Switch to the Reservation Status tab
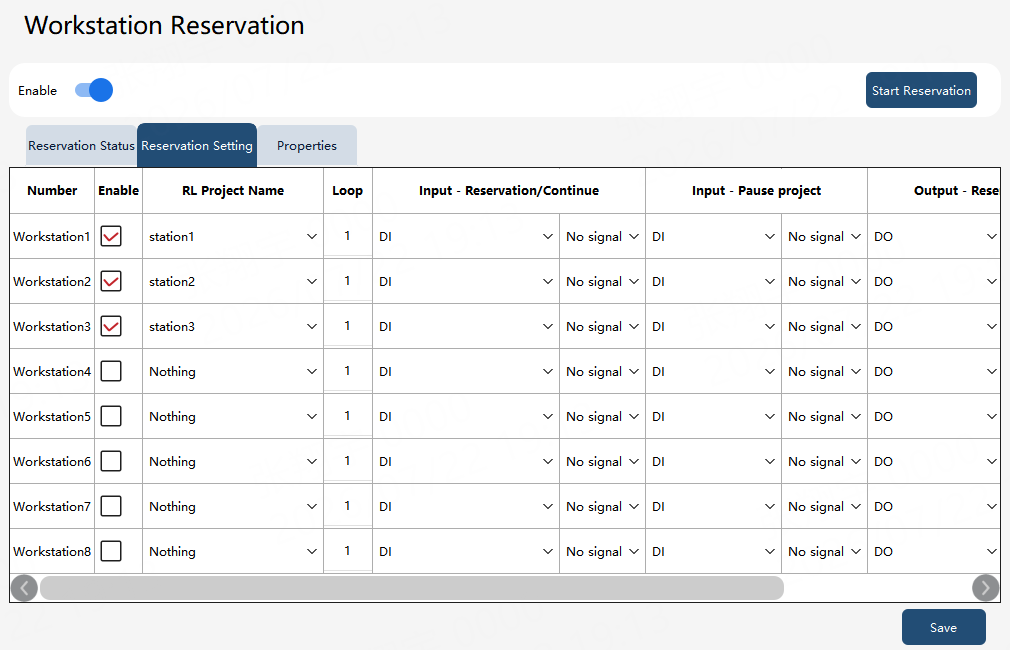Viewport: 1010px width, 650px height. pyautogui.click(x=81, y=146)
